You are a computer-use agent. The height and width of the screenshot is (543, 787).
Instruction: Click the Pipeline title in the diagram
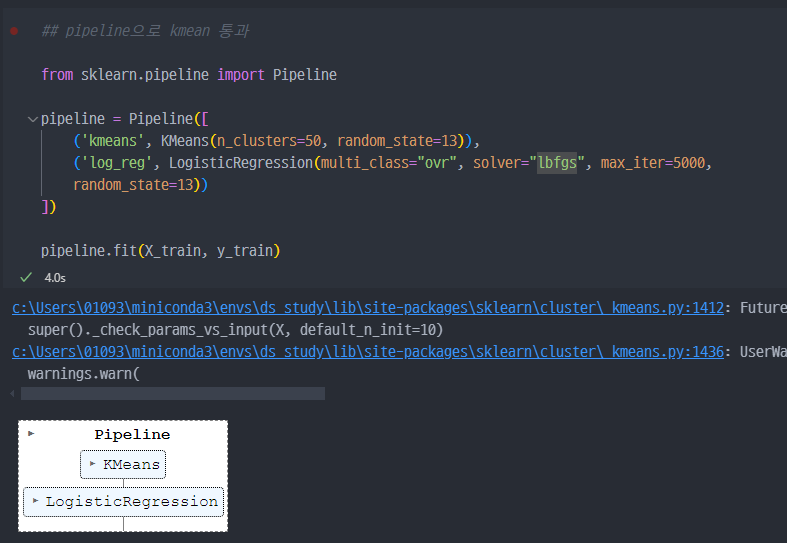click(133, 434)
